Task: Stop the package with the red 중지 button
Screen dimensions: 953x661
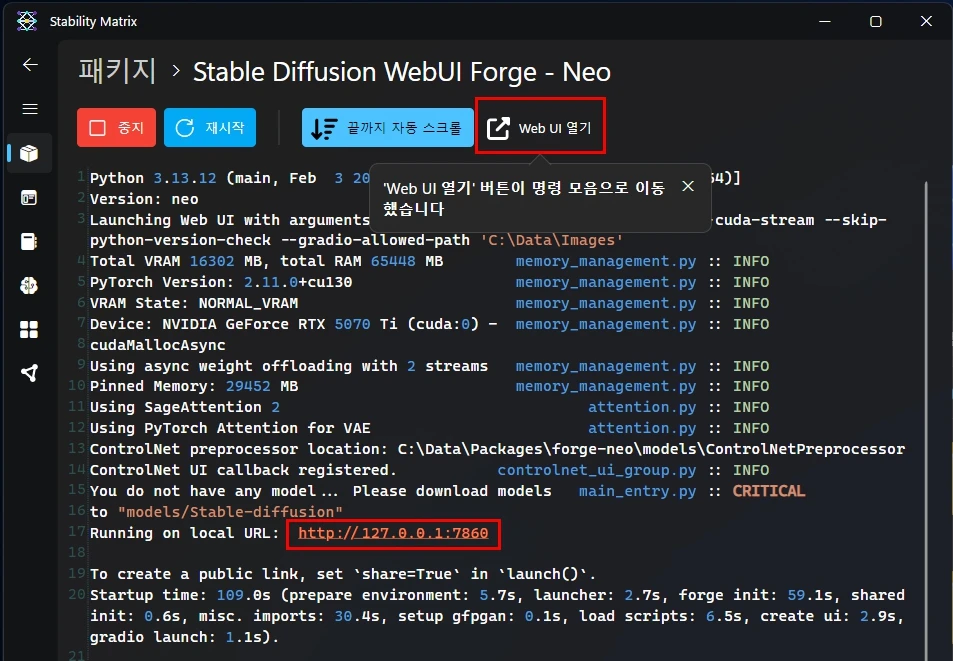Action: point(116,128)
